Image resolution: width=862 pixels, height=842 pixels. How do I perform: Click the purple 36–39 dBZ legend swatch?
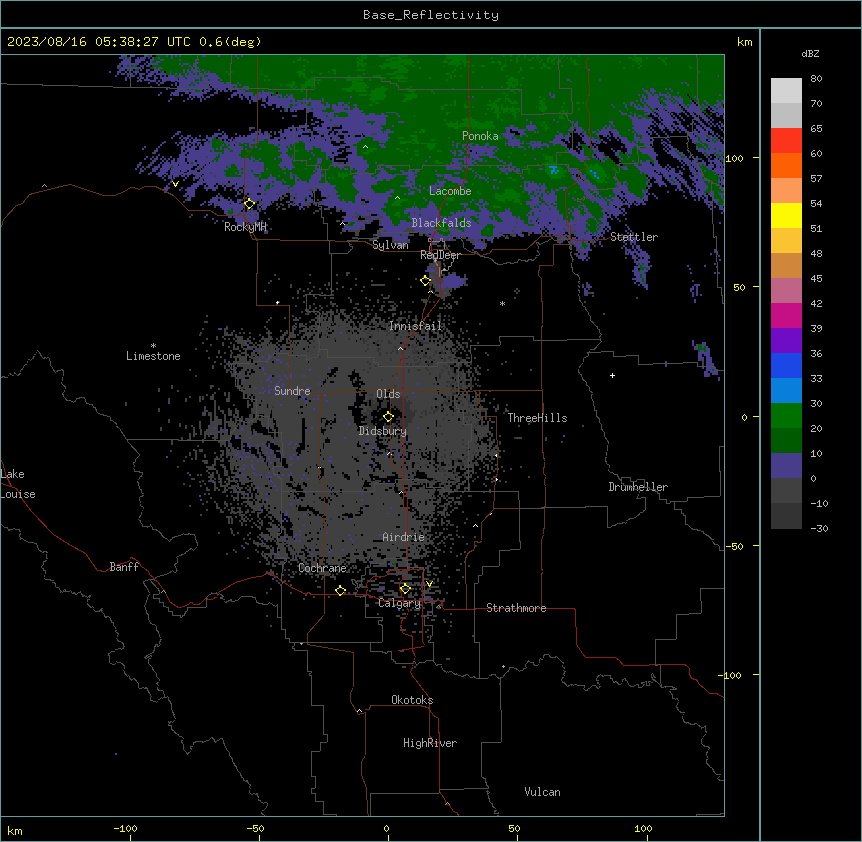click(786, 341)
